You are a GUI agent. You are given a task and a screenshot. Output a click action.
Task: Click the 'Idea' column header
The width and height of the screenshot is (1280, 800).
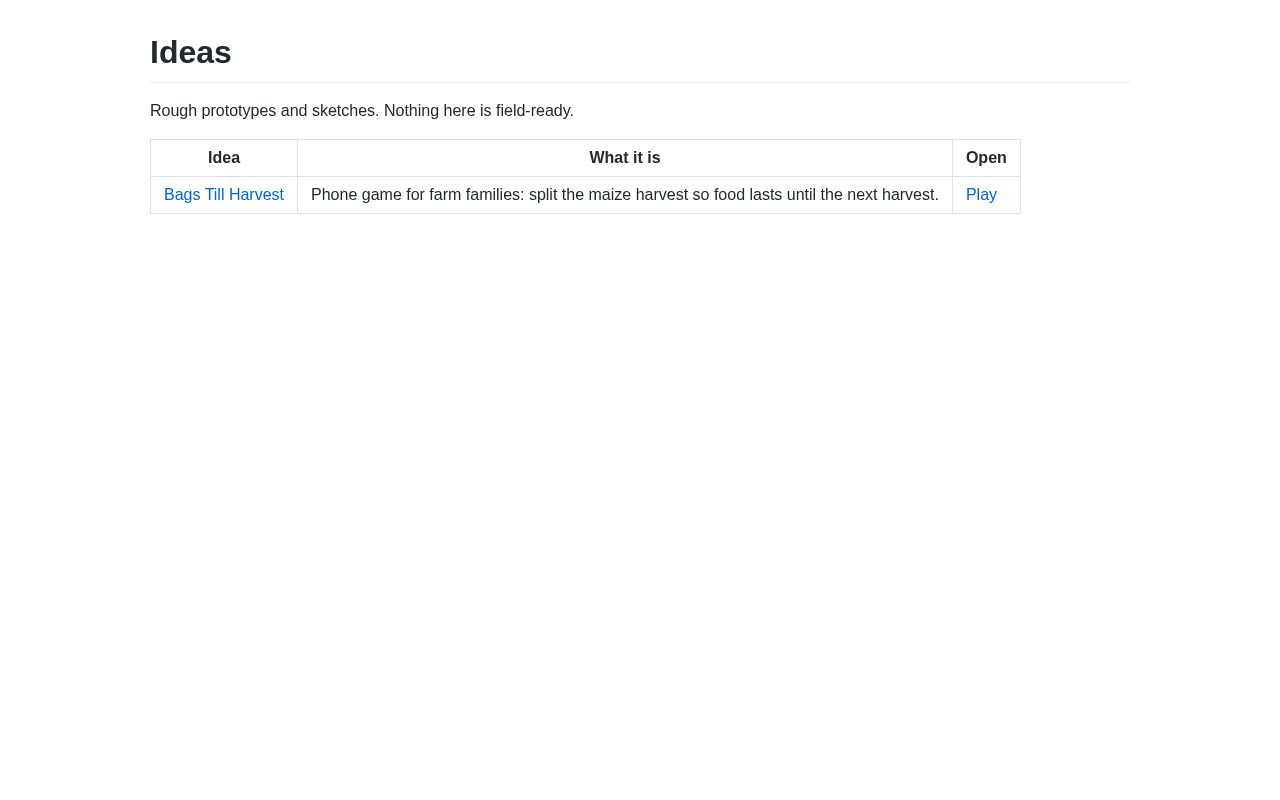(224, 158)
